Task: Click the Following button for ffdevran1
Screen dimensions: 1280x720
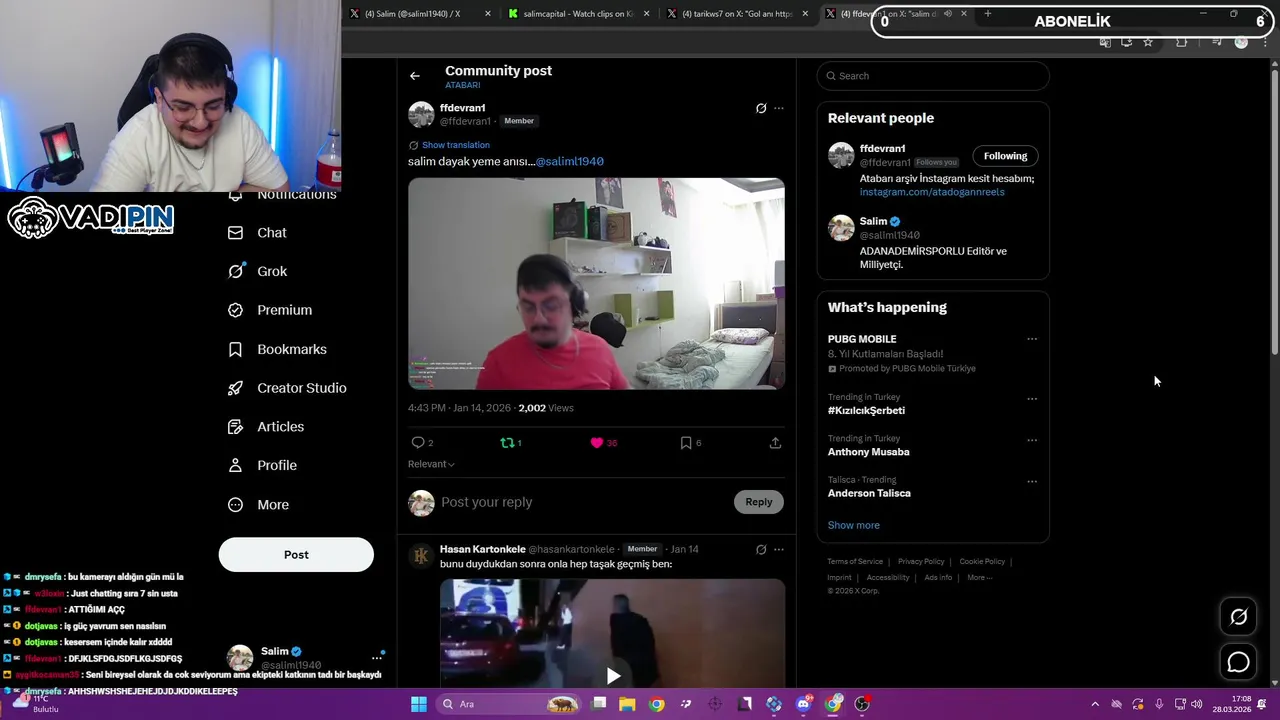Action: point(1005,156)
